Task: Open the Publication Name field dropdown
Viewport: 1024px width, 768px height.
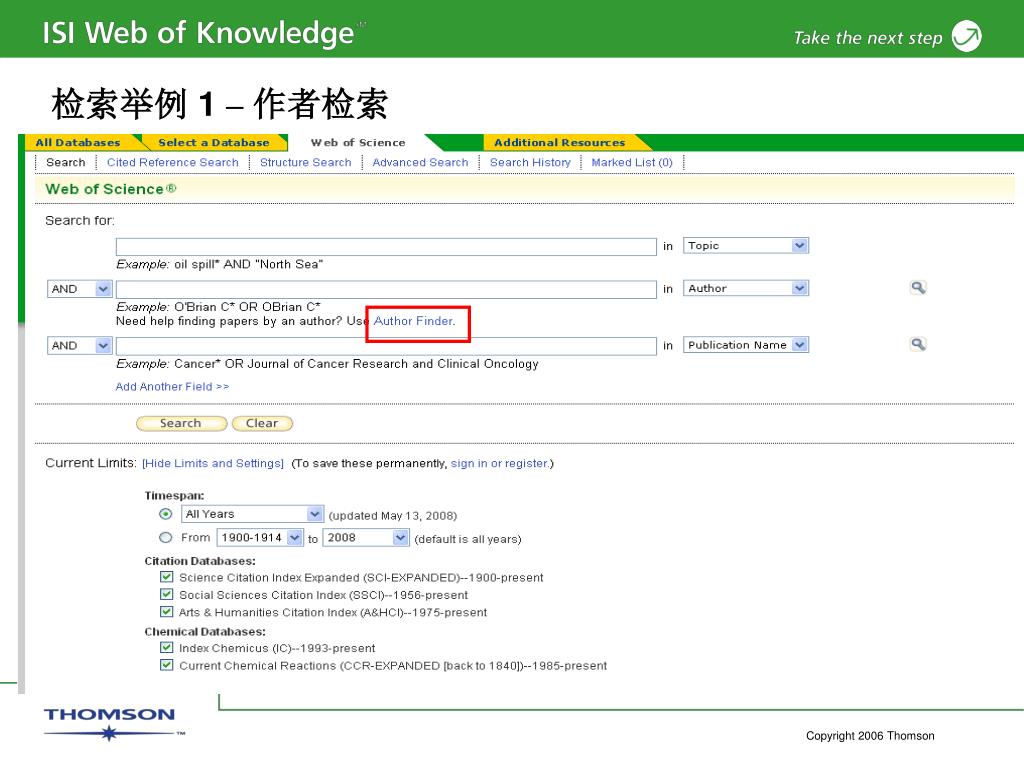Action: [746, 345]
